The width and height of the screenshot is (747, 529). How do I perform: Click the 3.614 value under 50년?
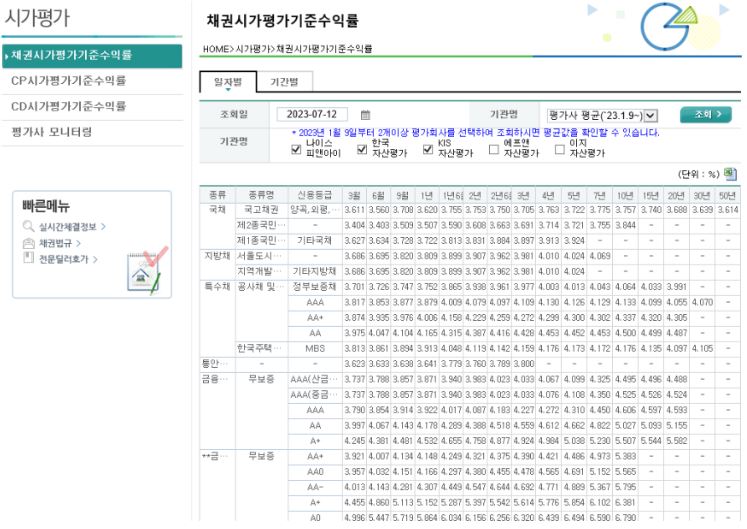728,210
